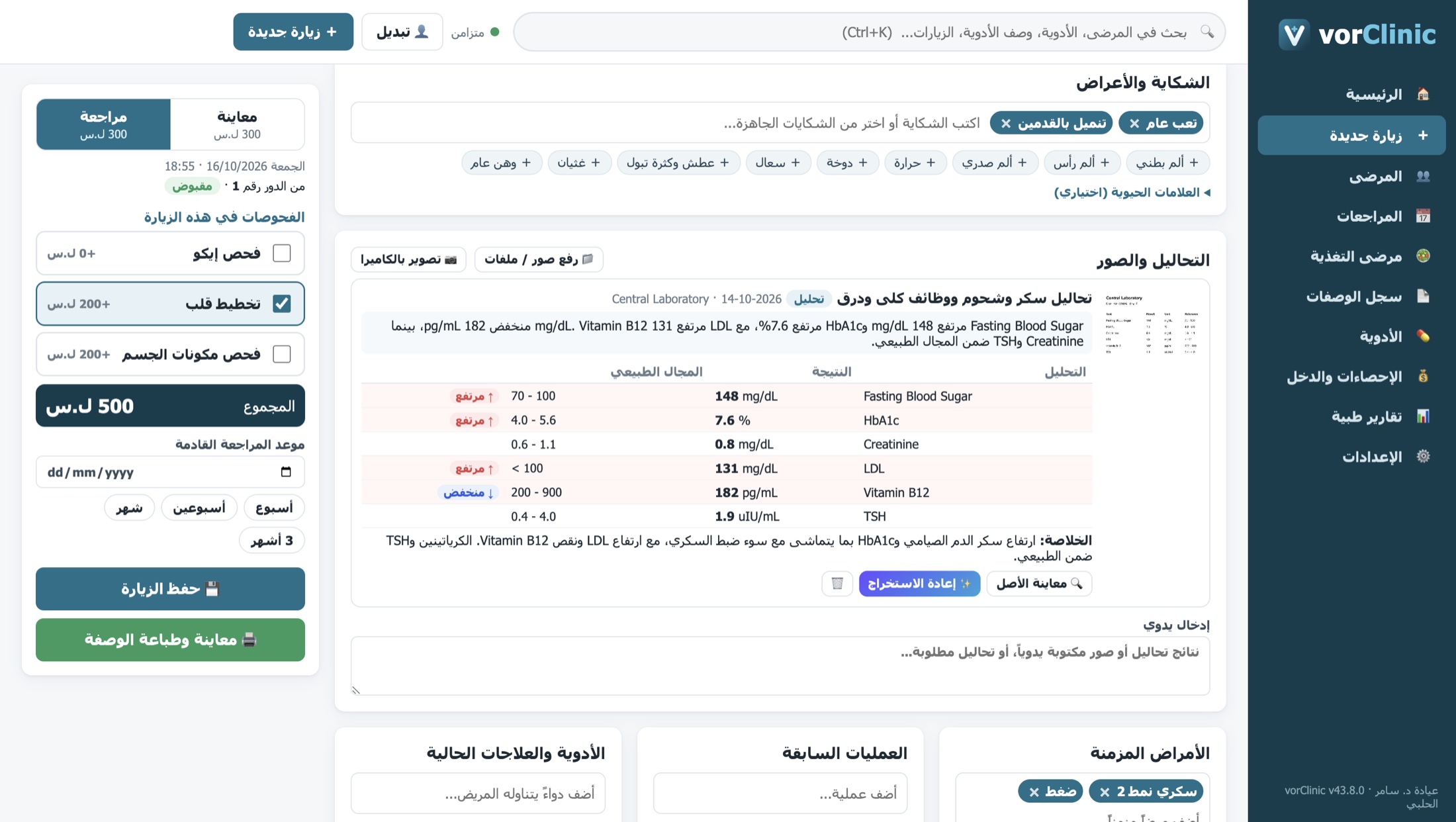The width and height of the screenshot is (1456, 822).
Task: Enable فحص مكونات الجسم checkbox
Action: click(282, 354)
